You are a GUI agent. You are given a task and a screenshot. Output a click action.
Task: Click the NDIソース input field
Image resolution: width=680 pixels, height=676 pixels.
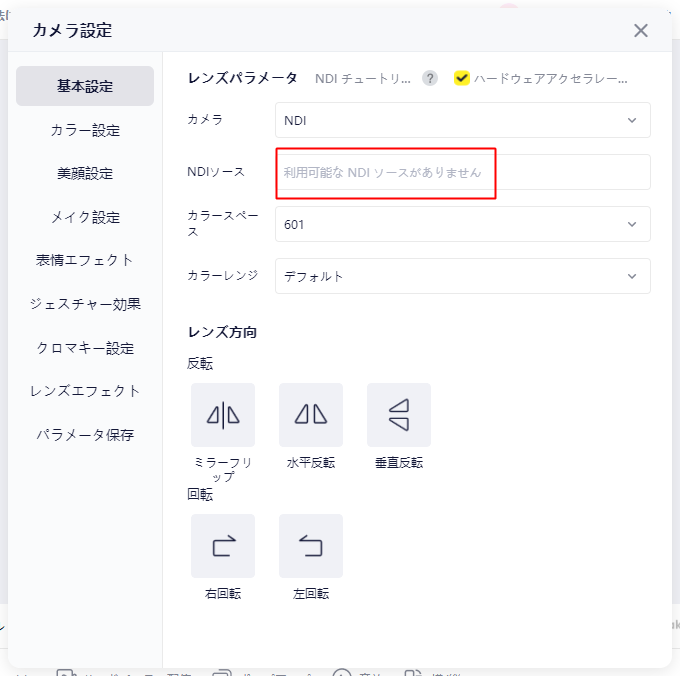click(x=462, y=172)
